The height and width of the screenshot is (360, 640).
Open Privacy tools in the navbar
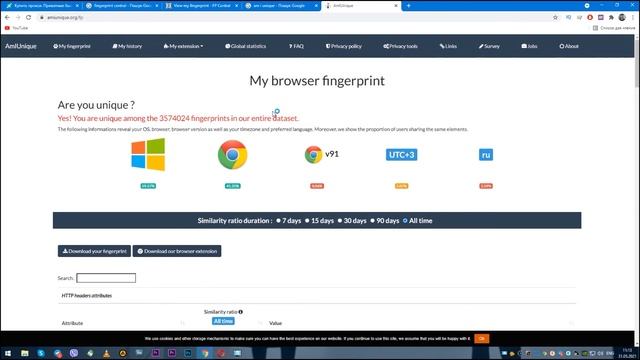[x=400, y=46]
